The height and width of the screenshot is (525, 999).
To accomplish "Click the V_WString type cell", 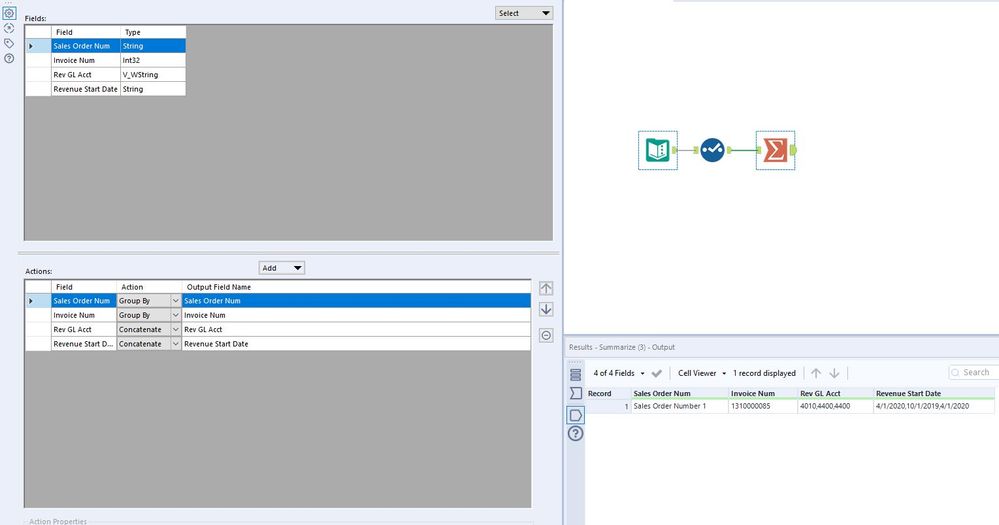I will click(153, 75).
